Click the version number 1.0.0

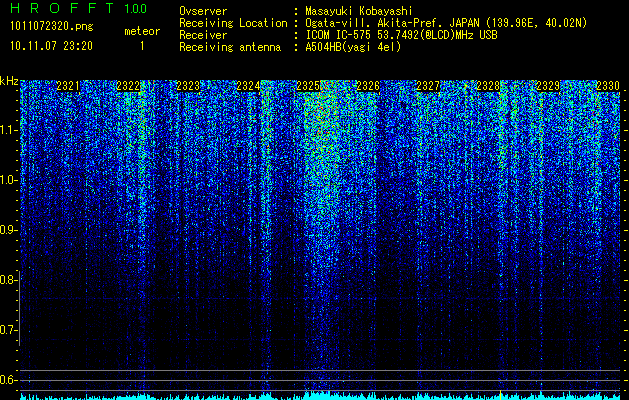click(x=136, y=9)
